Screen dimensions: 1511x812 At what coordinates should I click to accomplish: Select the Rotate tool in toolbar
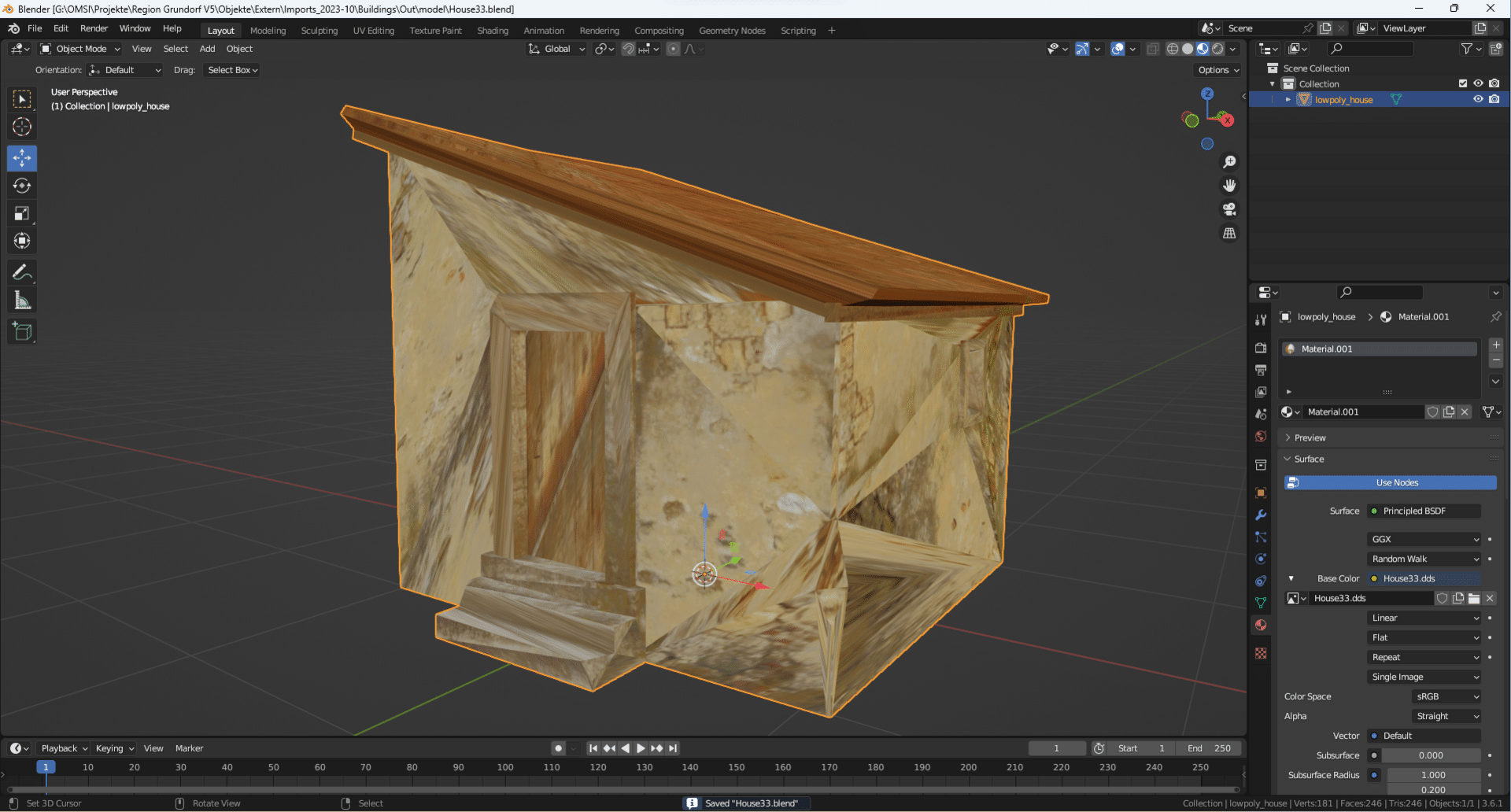(22, 186)
